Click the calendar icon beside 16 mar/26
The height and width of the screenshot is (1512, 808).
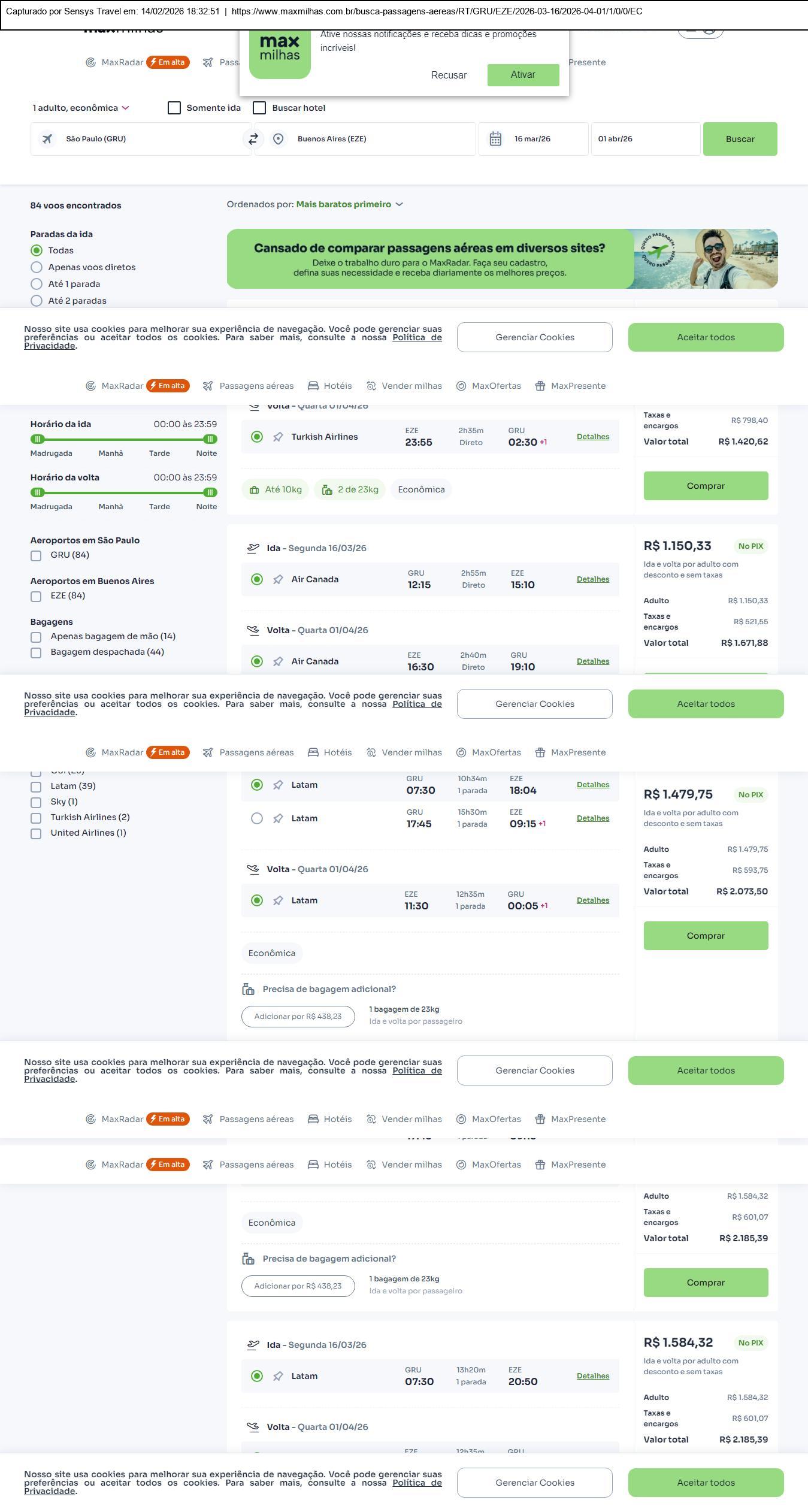pyautogui.click(x=495, y=139)
